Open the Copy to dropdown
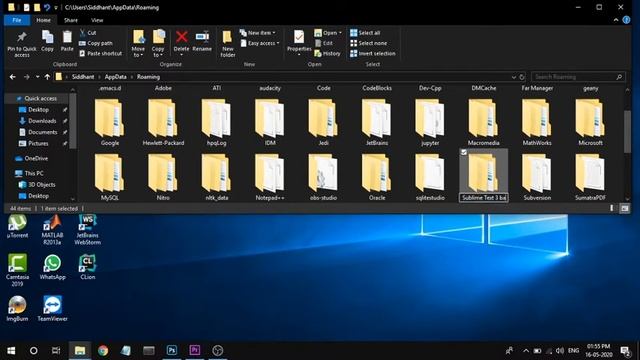 click(x=158, y=43)
